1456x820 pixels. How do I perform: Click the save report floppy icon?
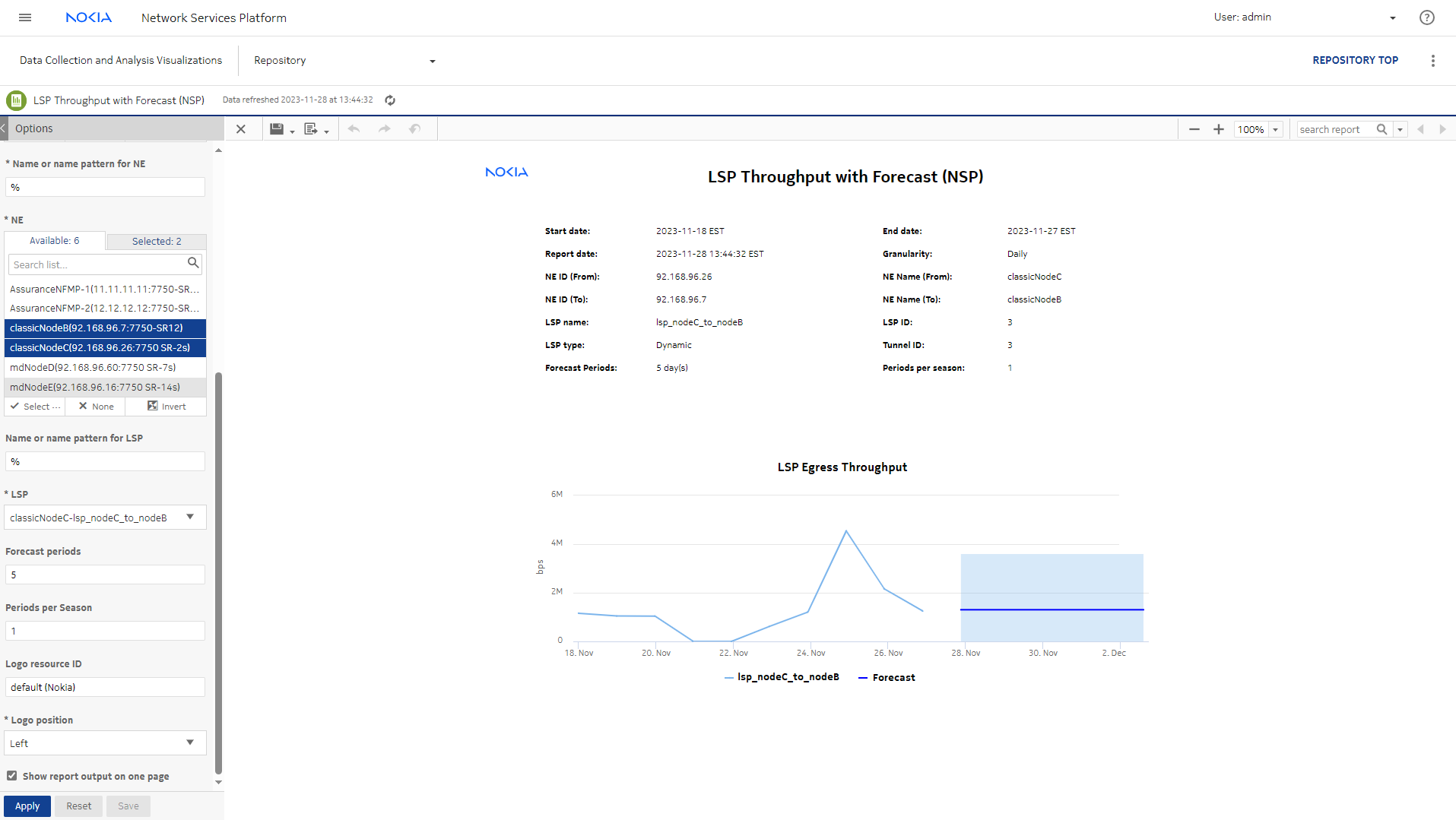click(x=277, y=129)
